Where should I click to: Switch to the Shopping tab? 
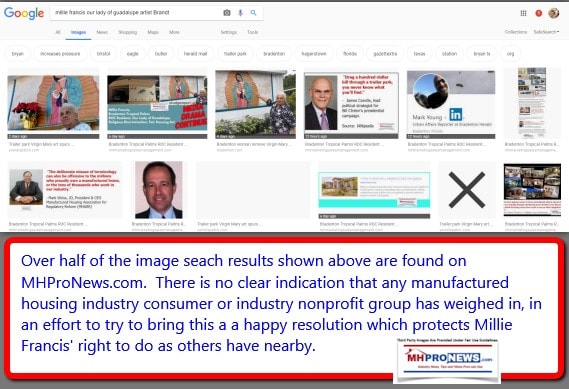coord(128,32)
